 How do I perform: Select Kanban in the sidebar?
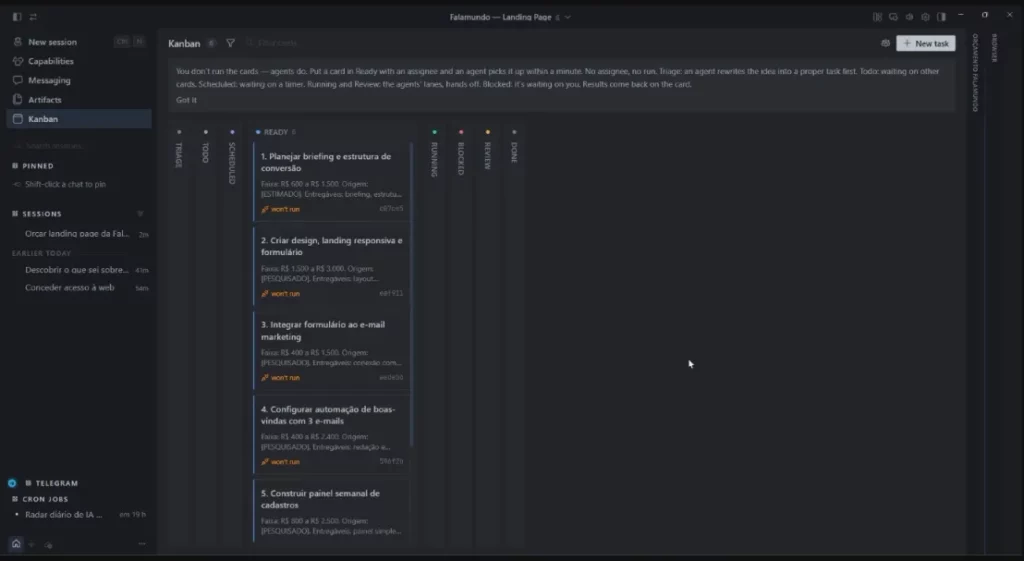coord(79,119)
